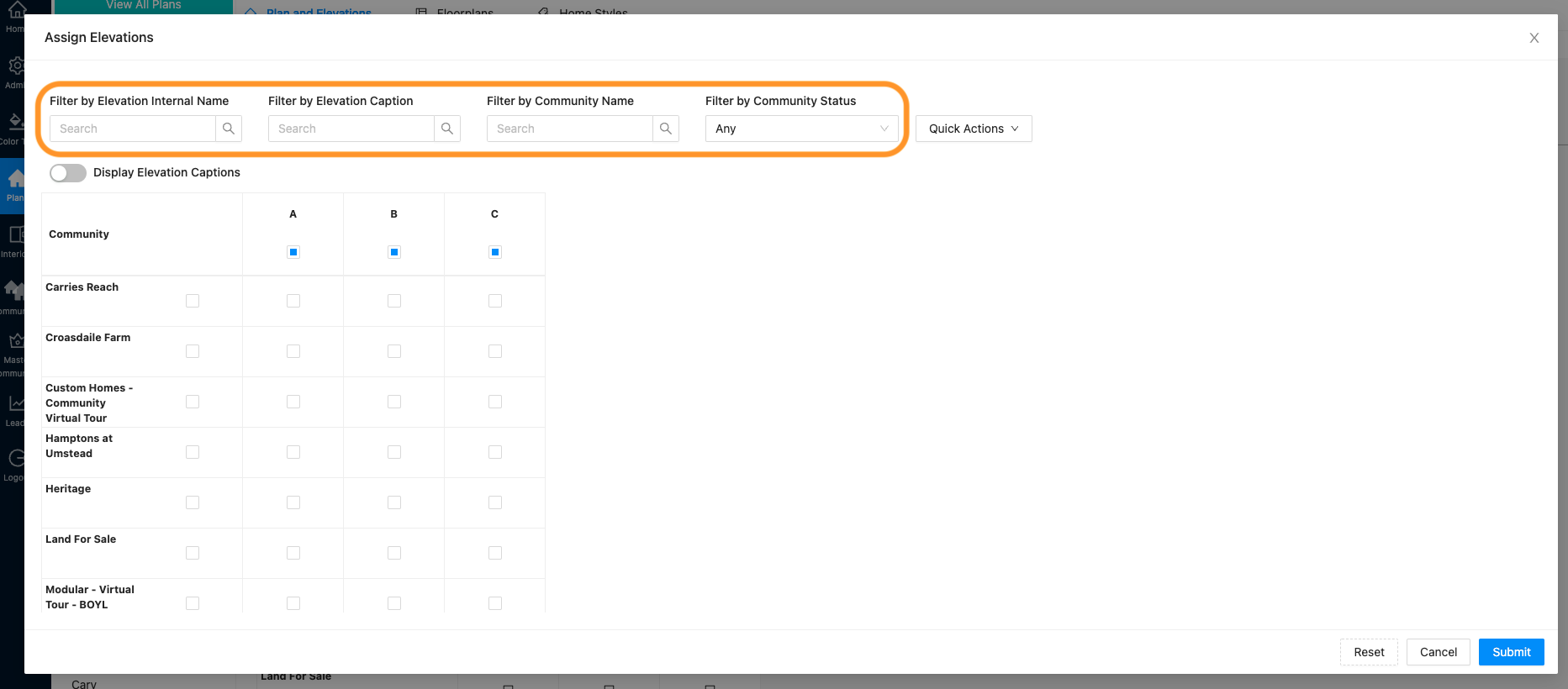Open the Interiors icon in sidebar
This screenshot has height=689, width=1568.
14,239
